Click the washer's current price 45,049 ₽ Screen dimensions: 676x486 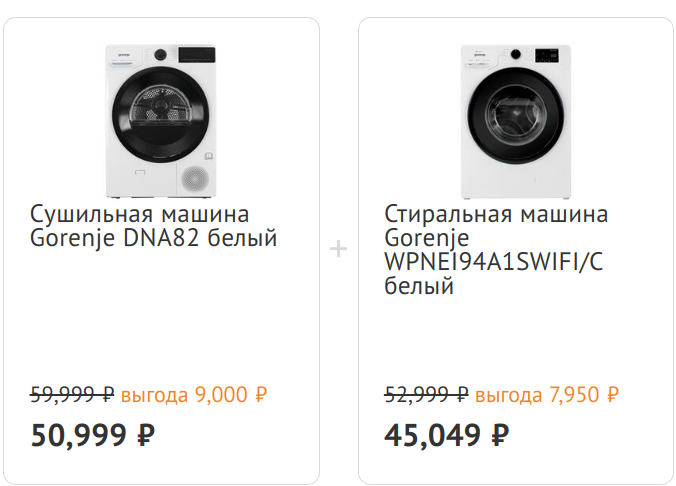(x=446, y=435)
